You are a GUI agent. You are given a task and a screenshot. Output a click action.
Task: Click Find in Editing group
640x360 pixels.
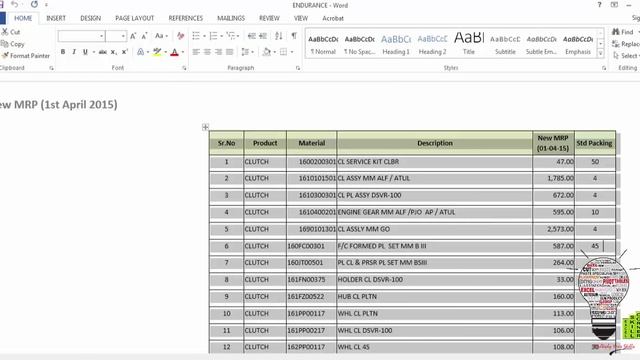tap(623, 32)
